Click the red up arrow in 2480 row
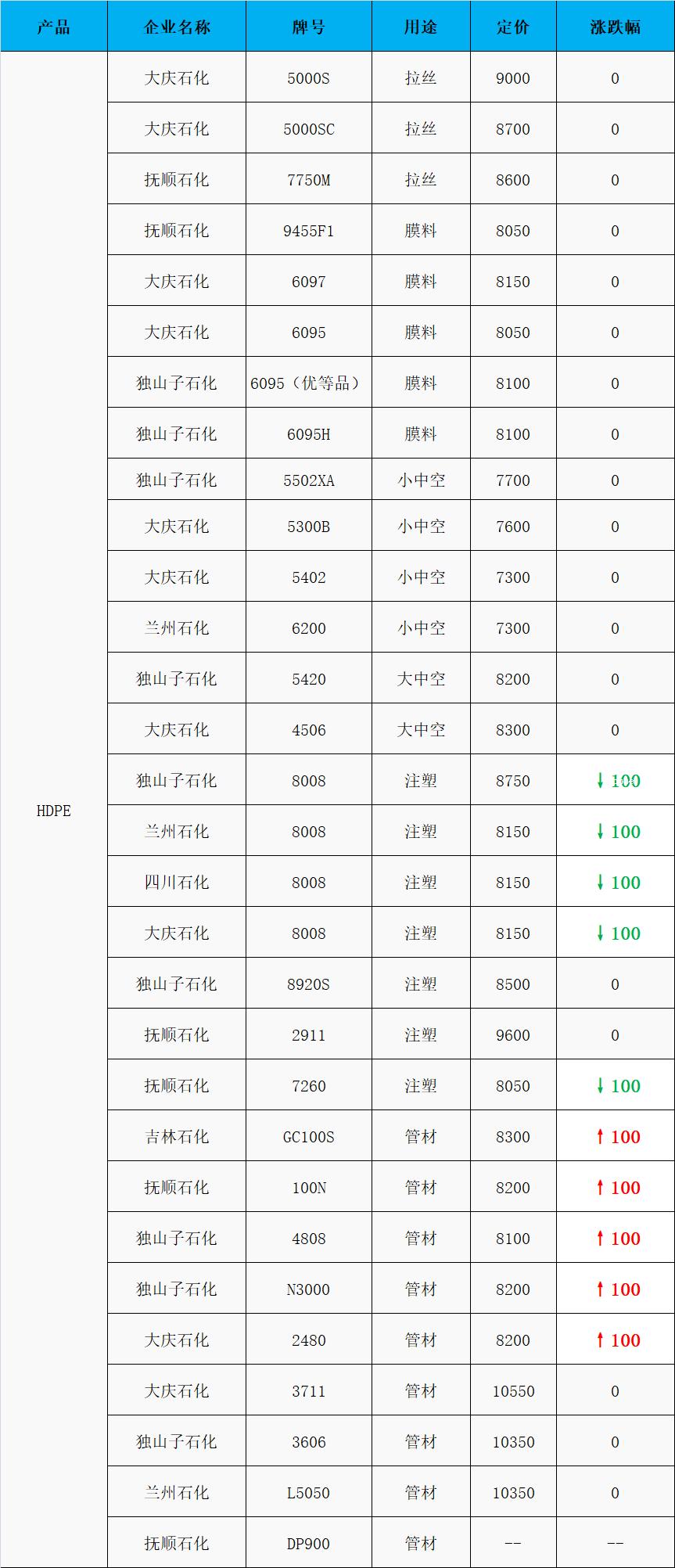Image resolution: width=675 pixels, height=1568 pixels. (600, 1340)
